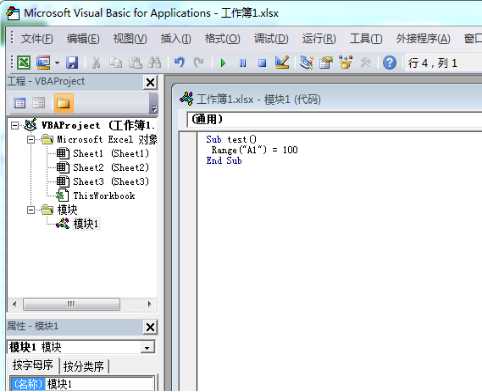Open the (通用) object combo box
Viewport: 482px width, 392px height.
click(x=335, y=119)
